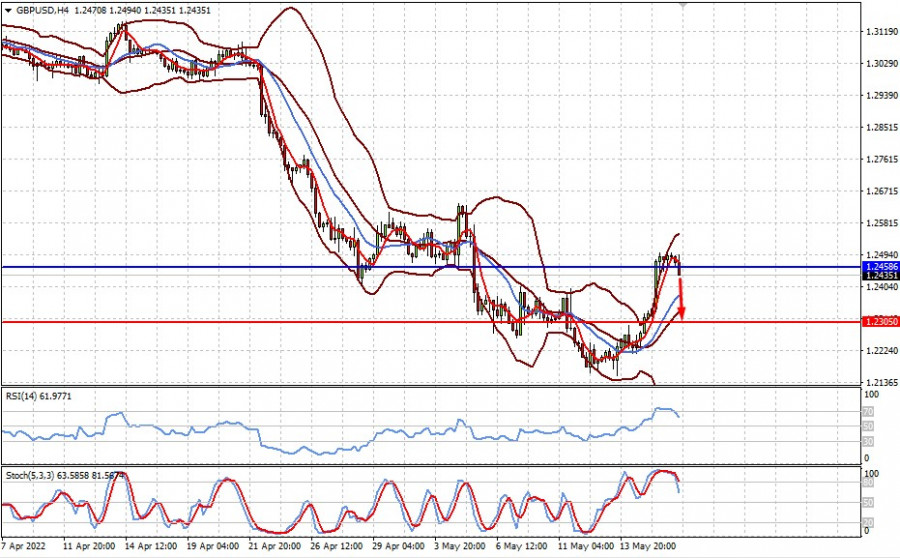
Task: Click the 19 Apr 04:00 time label
Action: (212, 546)
